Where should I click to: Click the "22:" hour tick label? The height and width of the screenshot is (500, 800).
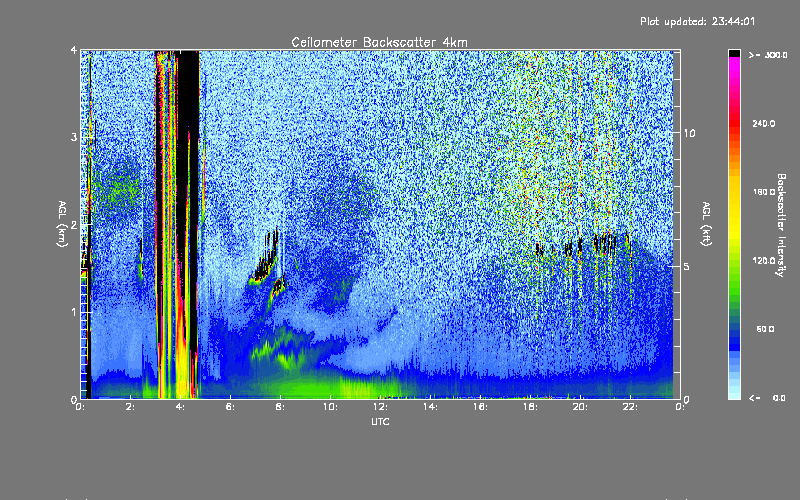coord(631,407)
